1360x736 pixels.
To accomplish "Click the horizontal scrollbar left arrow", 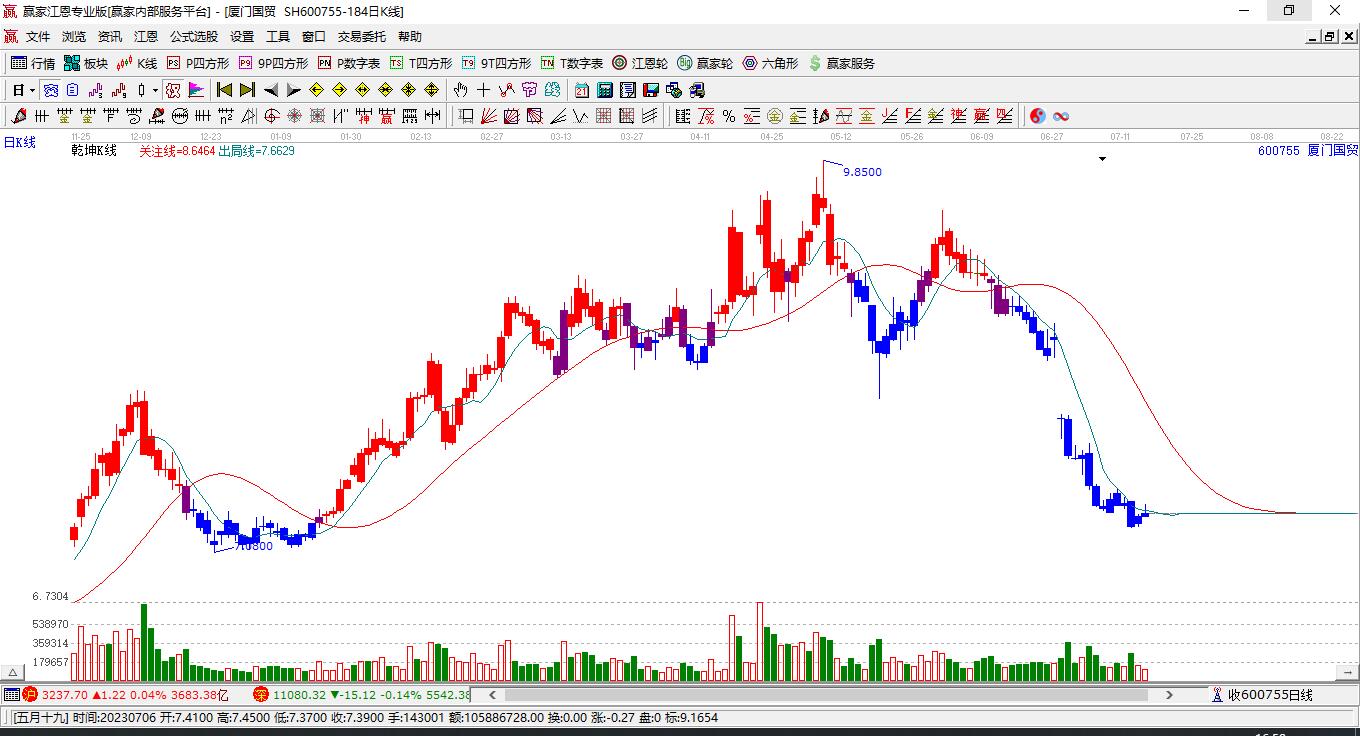I will [x=492, y=695].
